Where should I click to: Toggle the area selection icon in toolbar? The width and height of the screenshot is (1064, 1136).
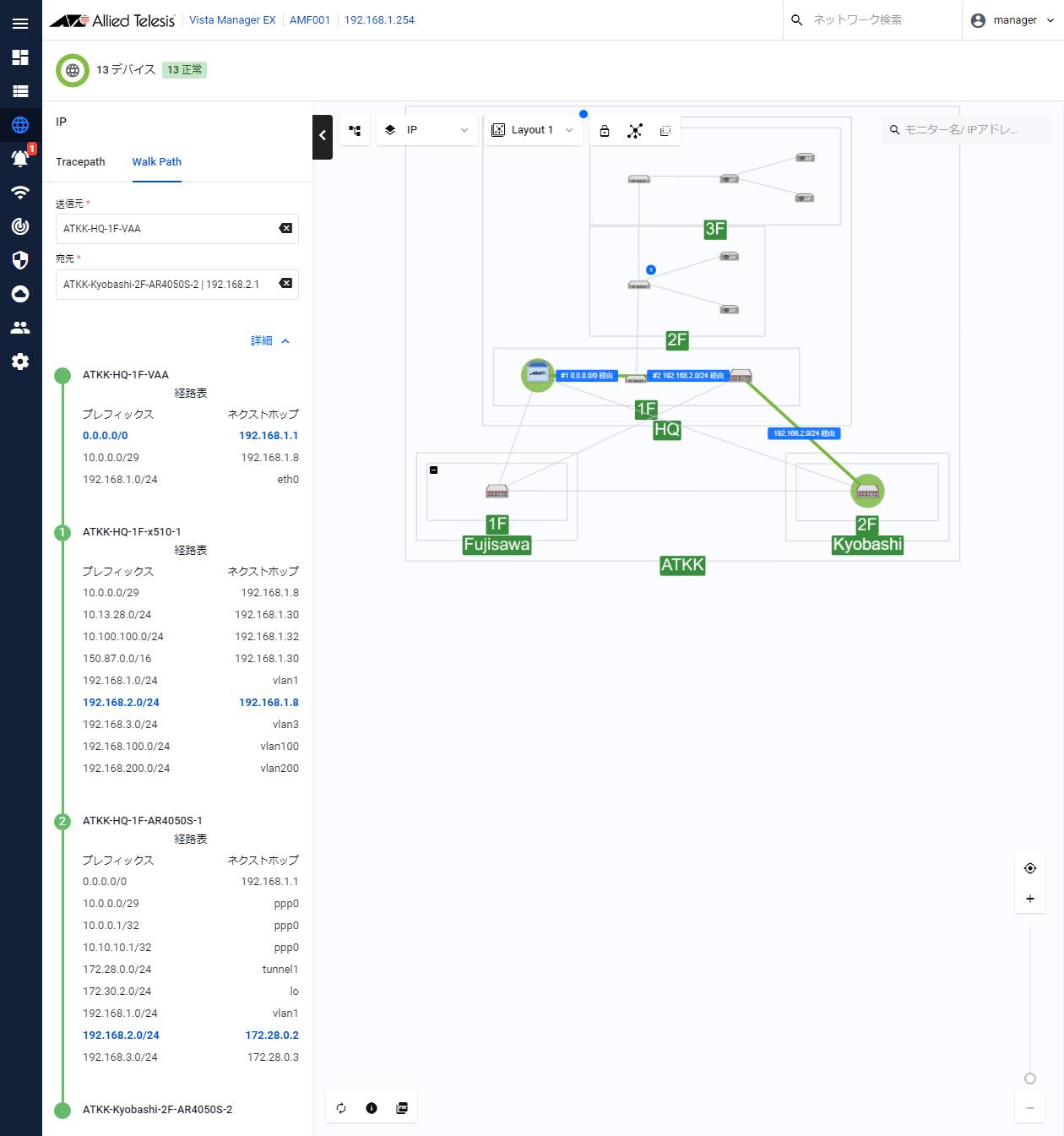[x=665, y=130]
